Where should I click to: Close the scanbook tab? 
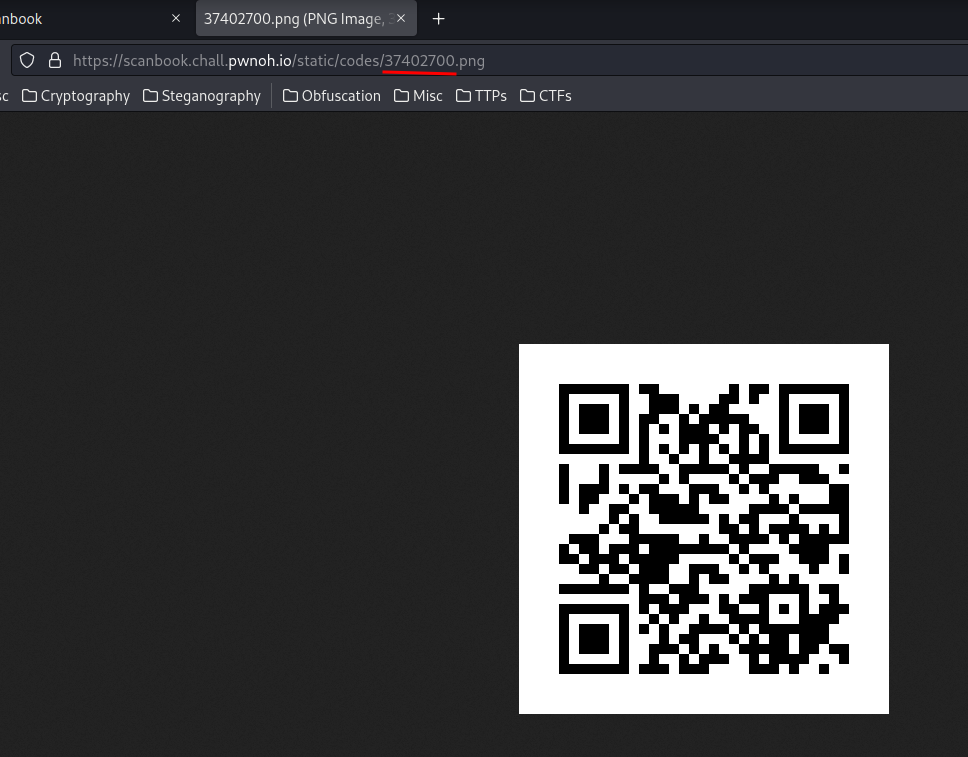176,19
